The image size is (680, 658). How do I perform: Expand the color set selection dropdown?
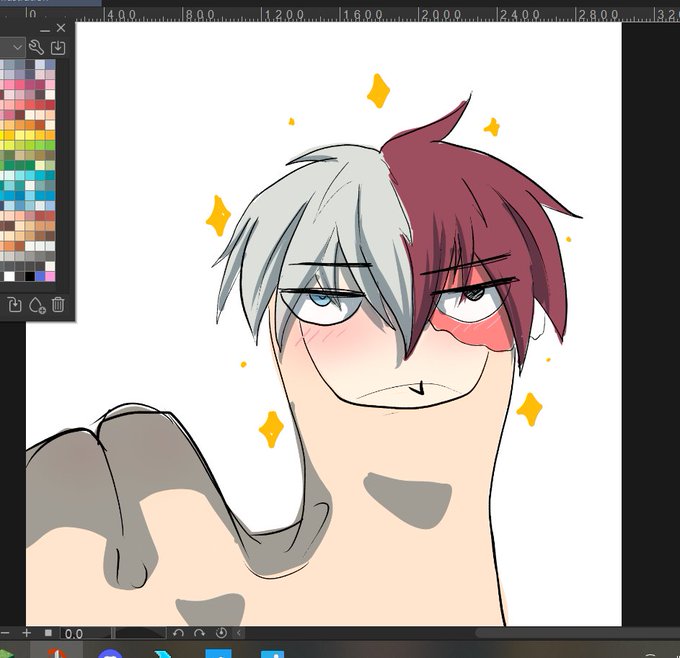18,47
